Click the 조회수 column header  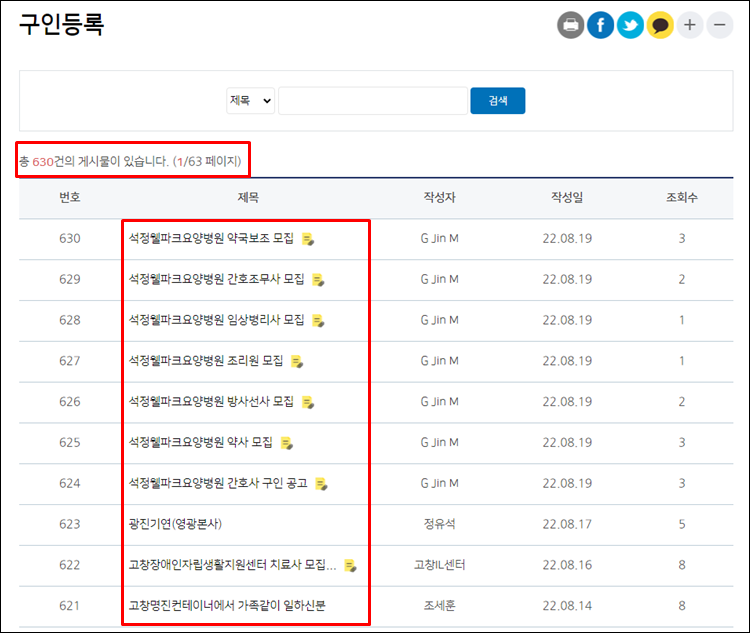(x=682, y=197)
